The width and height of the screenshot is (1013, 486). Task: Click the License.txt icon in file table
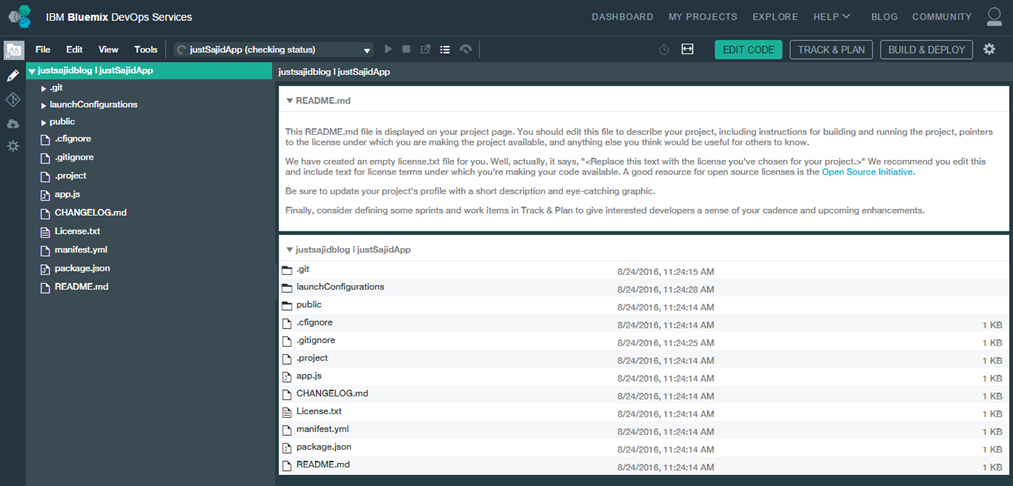point(287,412)
